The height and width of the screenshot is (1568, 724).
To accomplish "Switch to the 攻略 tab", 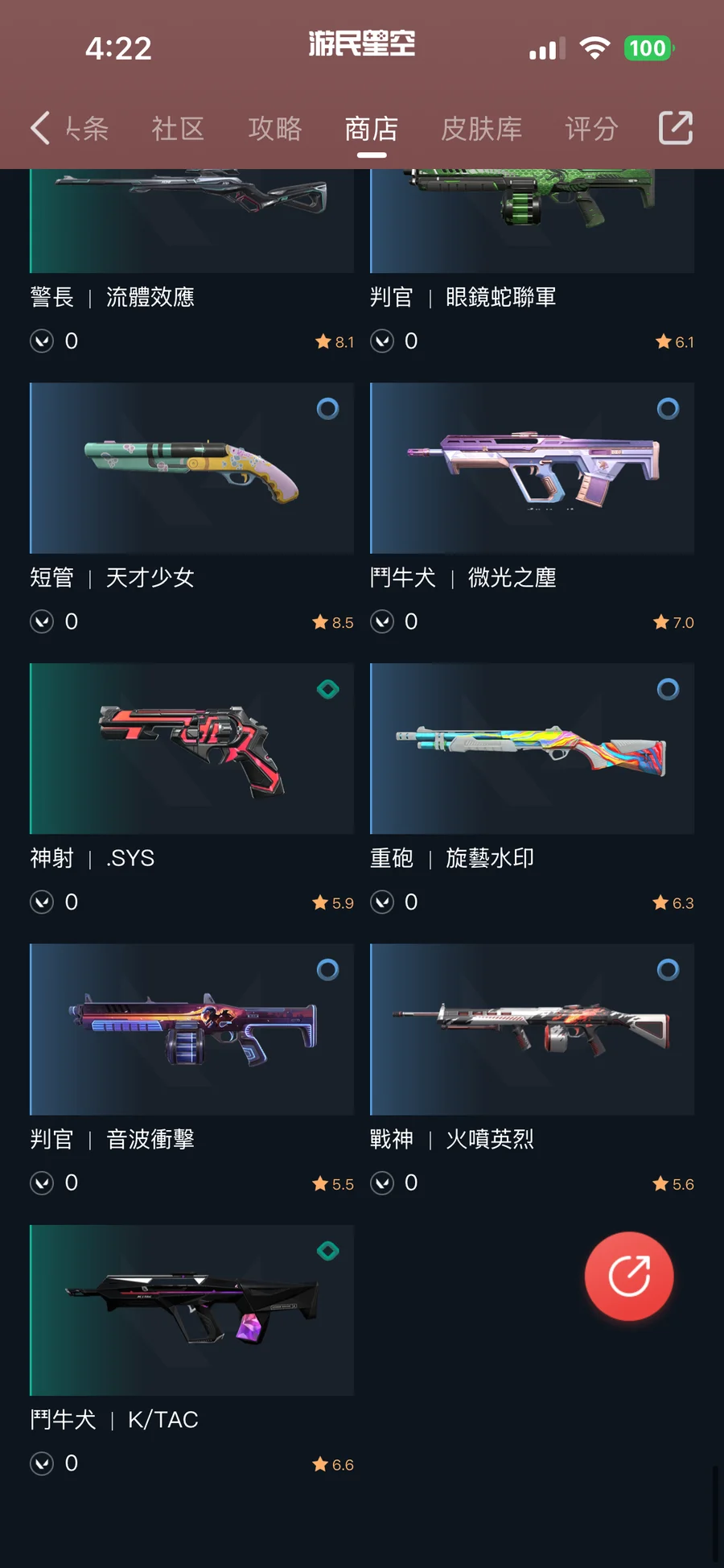I will (275, 129).
